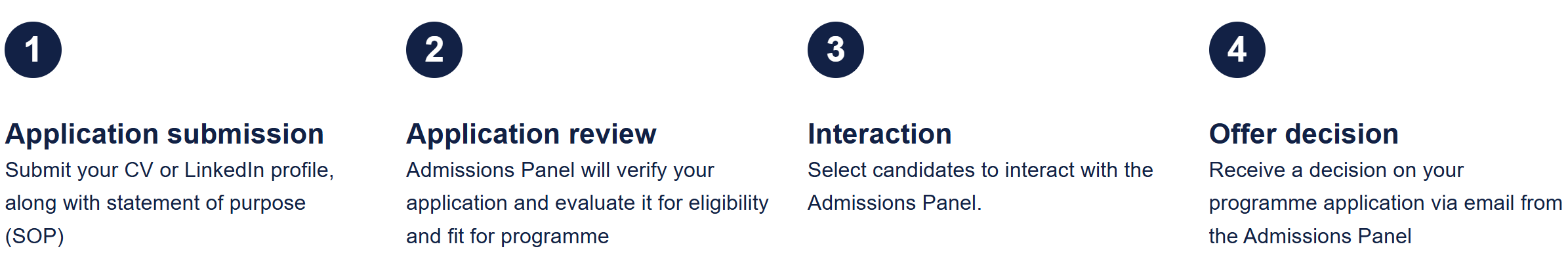This screenshot has width=1568, height=278.
Task: Click the (SOP) abbreviation text
Action: click(35, 237)
